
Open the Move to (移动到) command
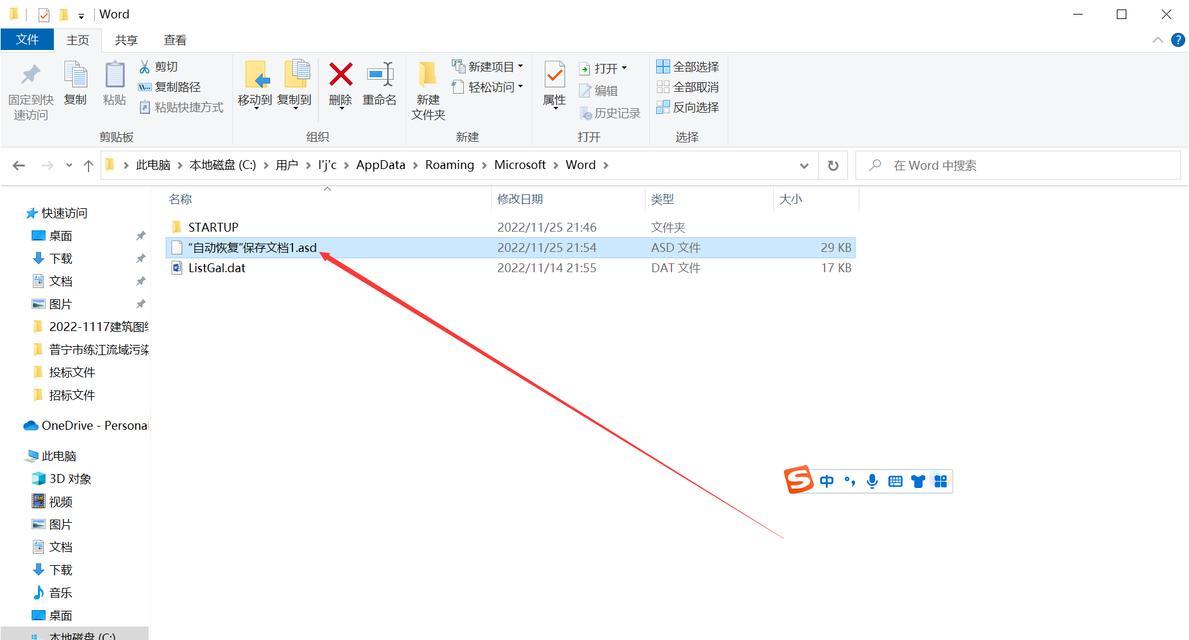[x=255, y=84]
